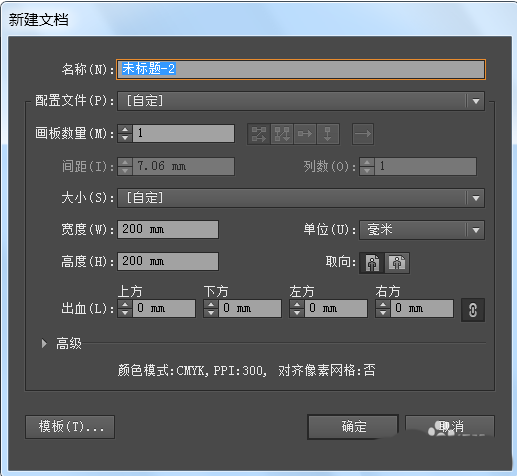Screen dimensions: 517x476
Task: Open the 单位 units dropdown
Action: pos(422,230)
